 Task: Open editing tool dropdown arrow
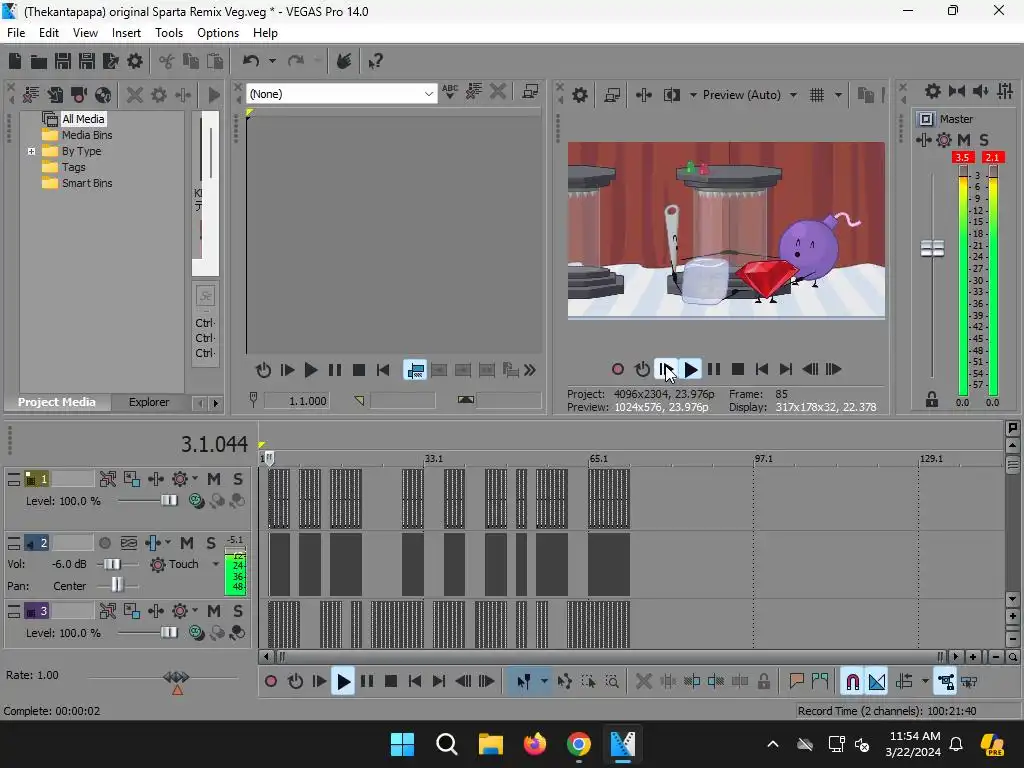pyautogui.click(x=544, y=682)
